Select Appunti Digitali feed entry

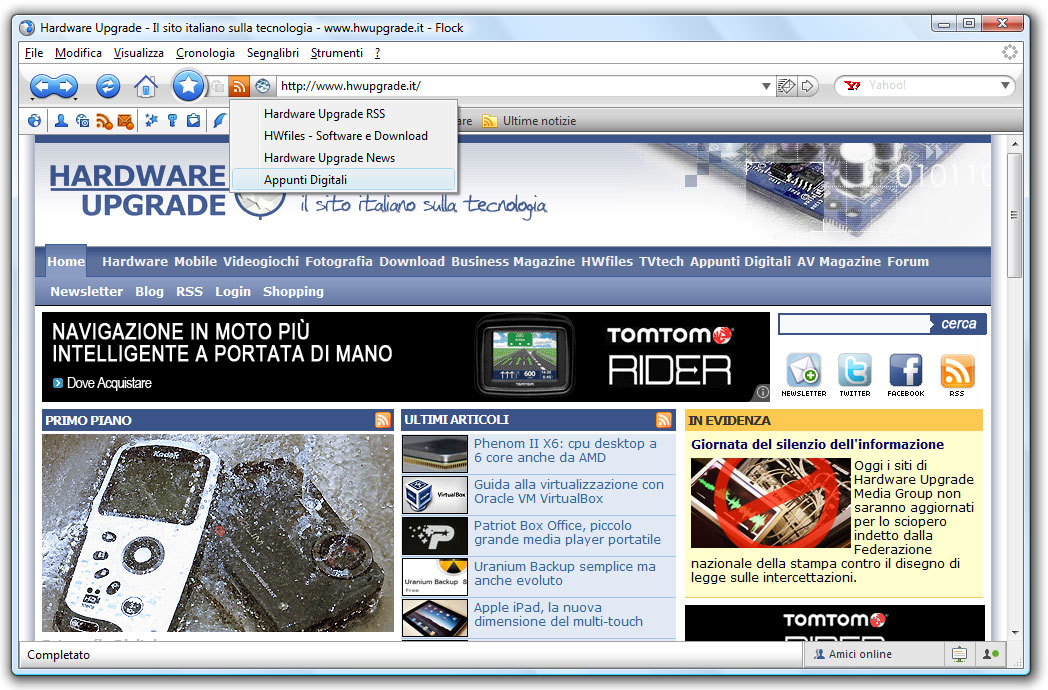(x=344, y=180)
